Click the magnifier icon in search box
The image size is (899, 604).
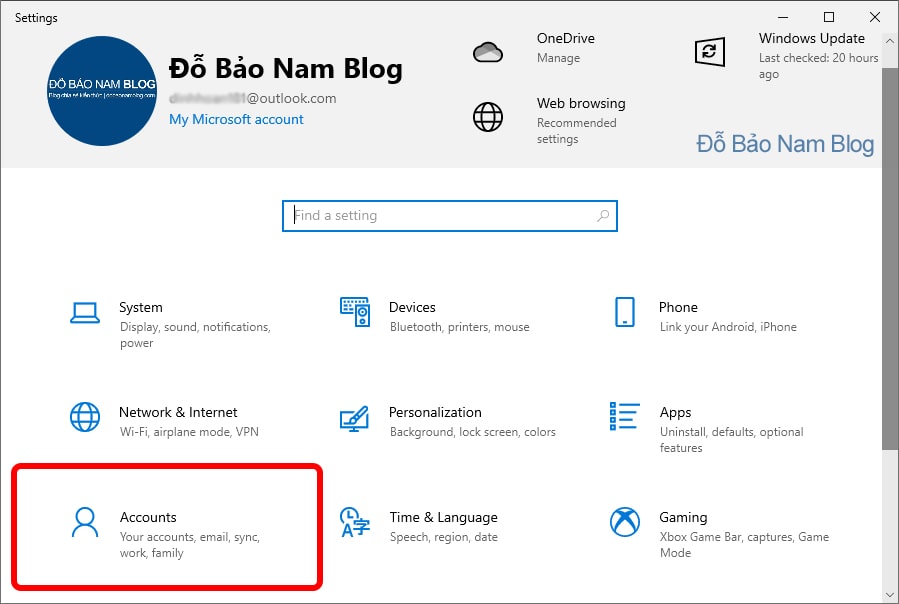[603, 216]
